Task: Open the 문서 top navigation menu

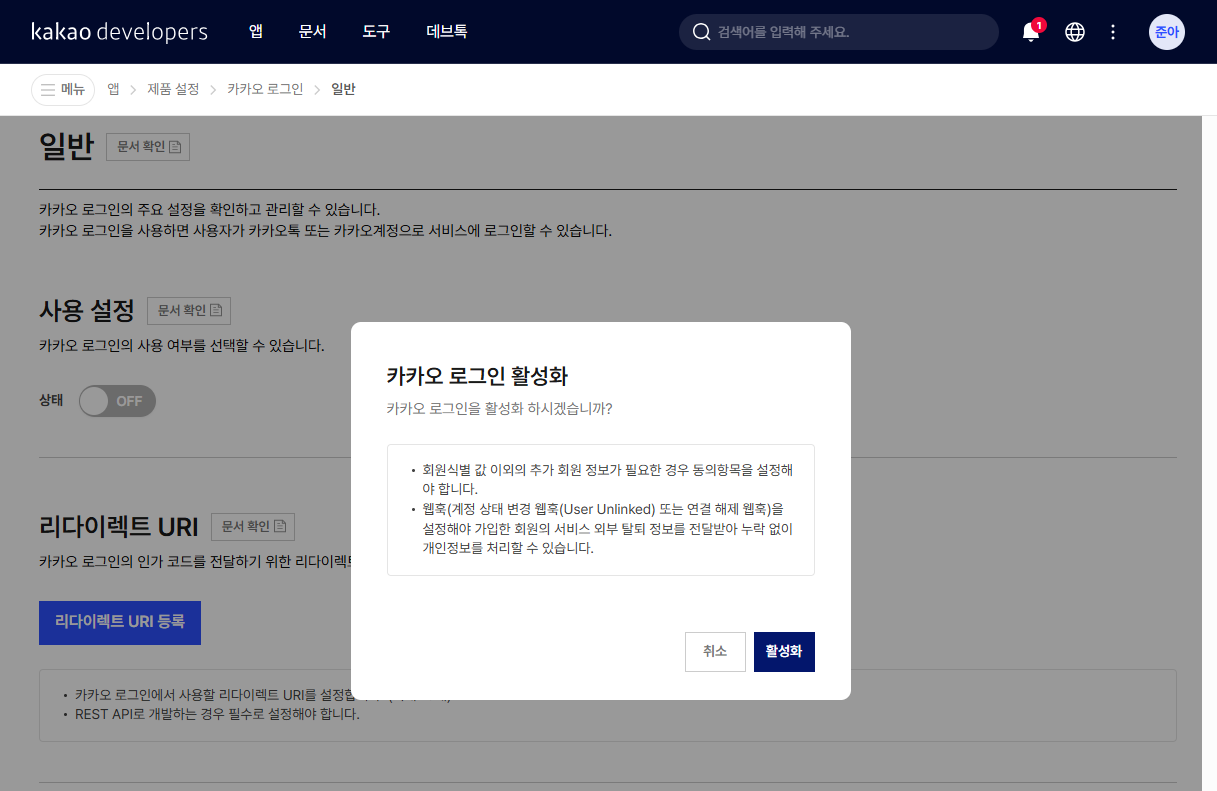Action: (312, 32)
